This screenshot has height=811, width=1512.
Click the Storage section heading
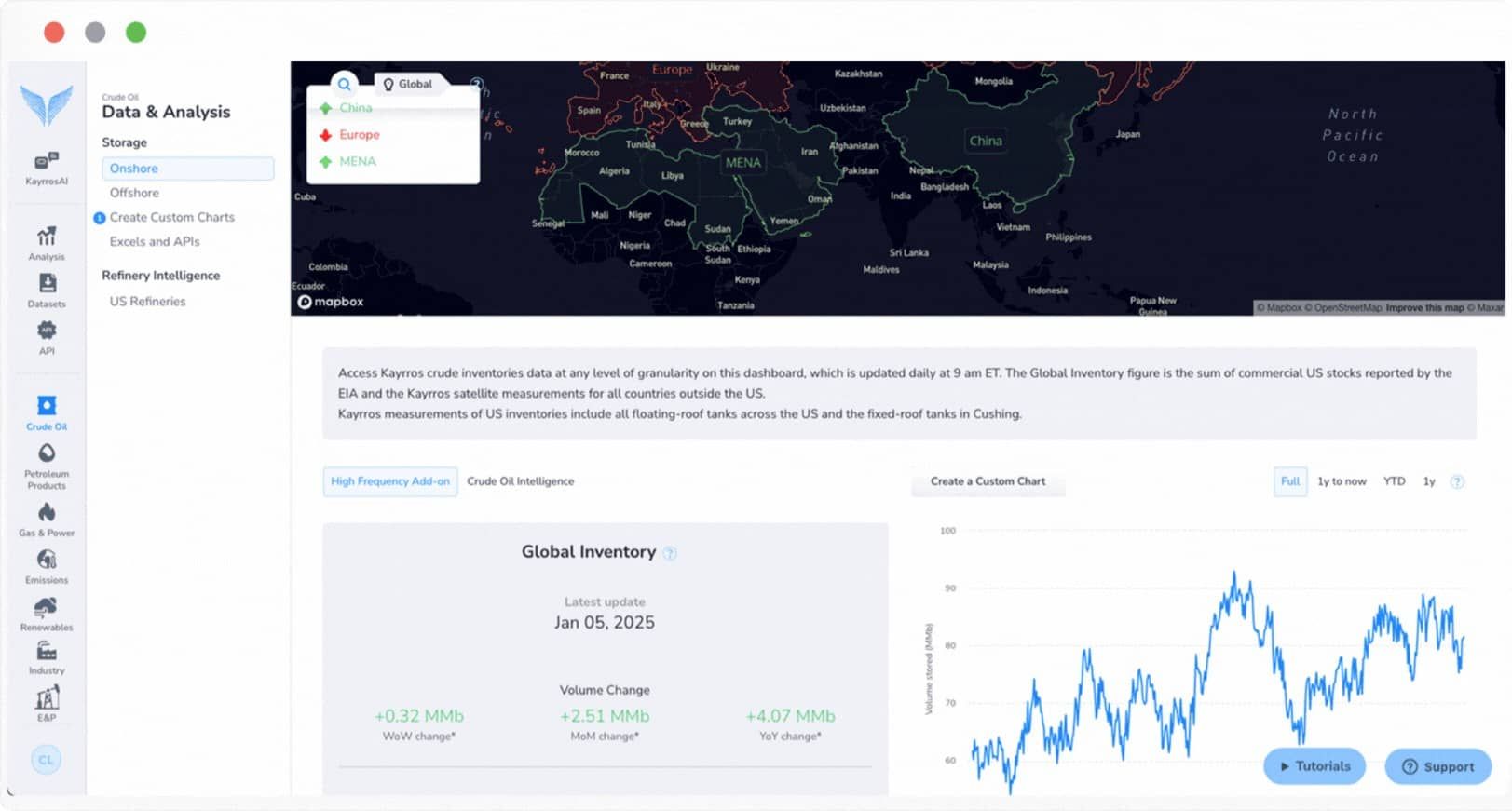pos(124,142)
